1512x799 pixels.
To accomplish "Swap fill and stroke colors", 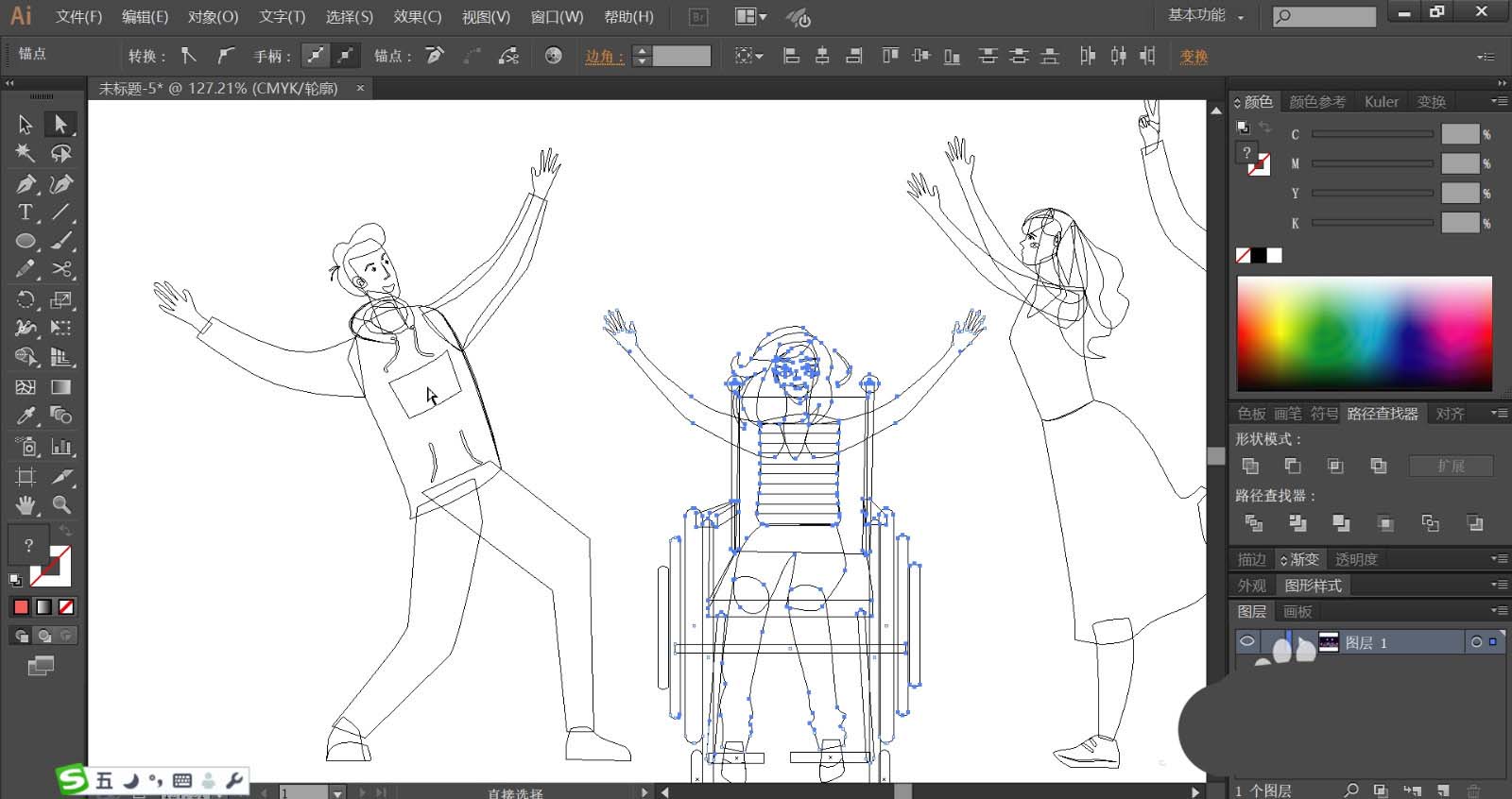I will [x=65, y=532].
